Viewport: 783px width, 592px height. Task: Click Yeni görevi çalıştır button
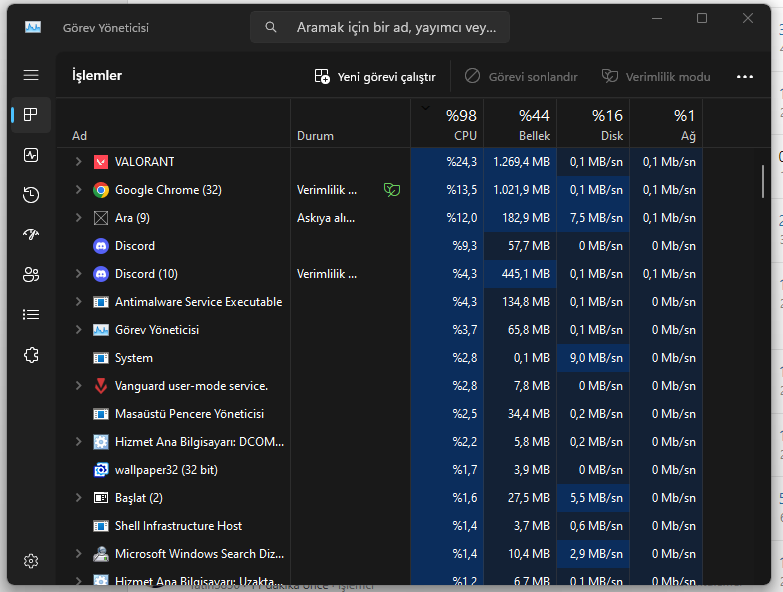pos(375,76)
